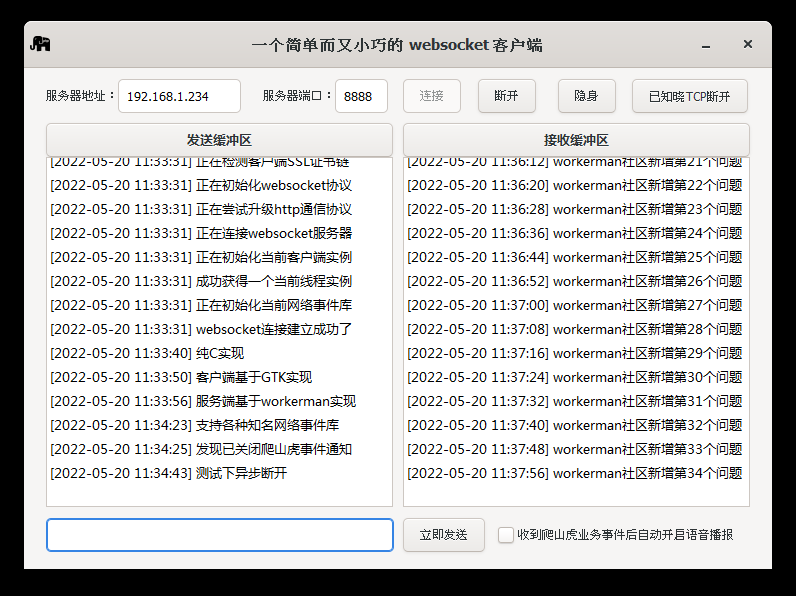Select received line 新增第26个问题
This screenshot has height=596, width=796.
click(x=575, y=281)
